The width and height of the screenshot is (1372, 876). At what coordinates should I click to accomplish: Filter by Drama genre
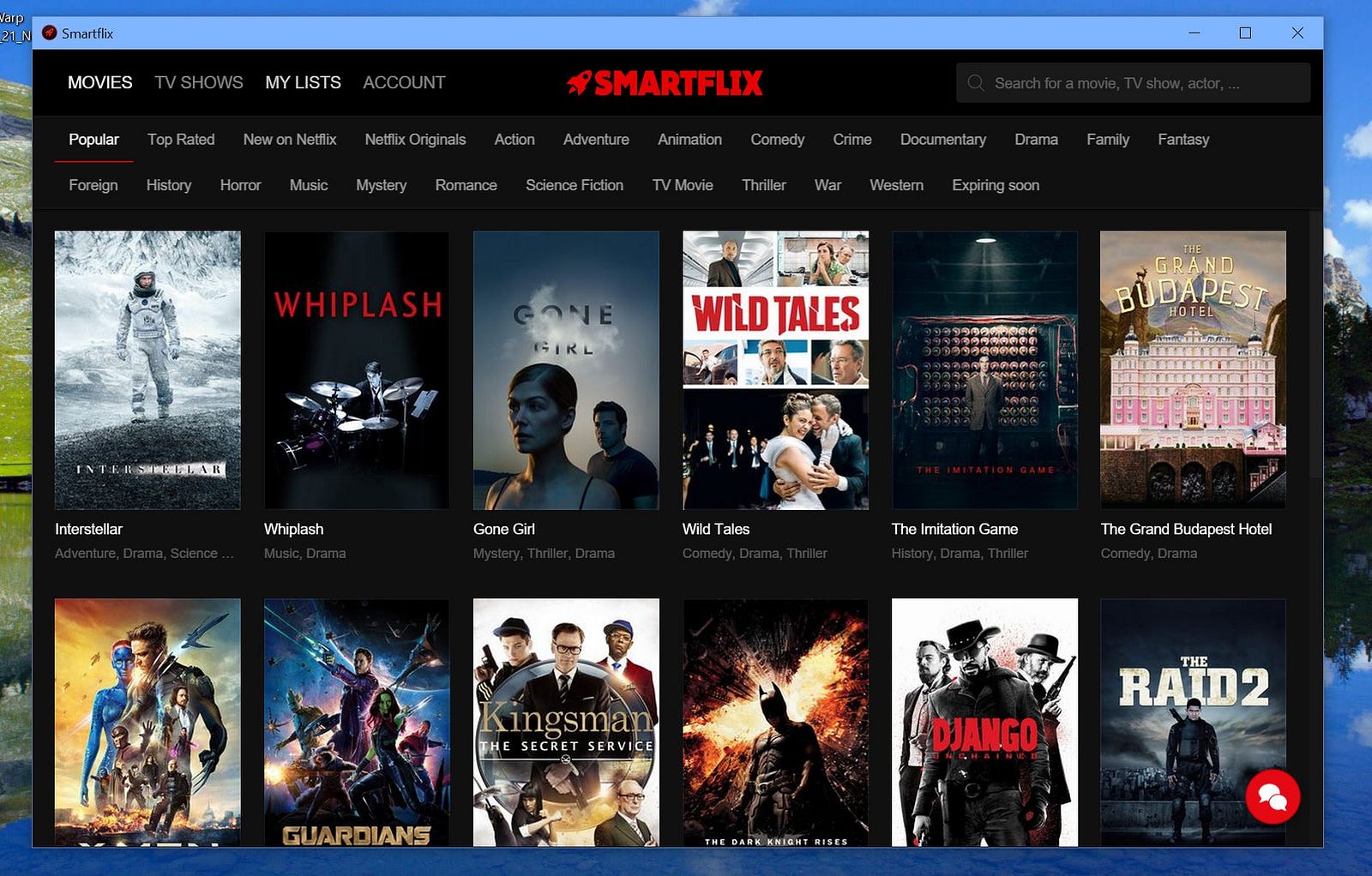[x=1036, y=140]
